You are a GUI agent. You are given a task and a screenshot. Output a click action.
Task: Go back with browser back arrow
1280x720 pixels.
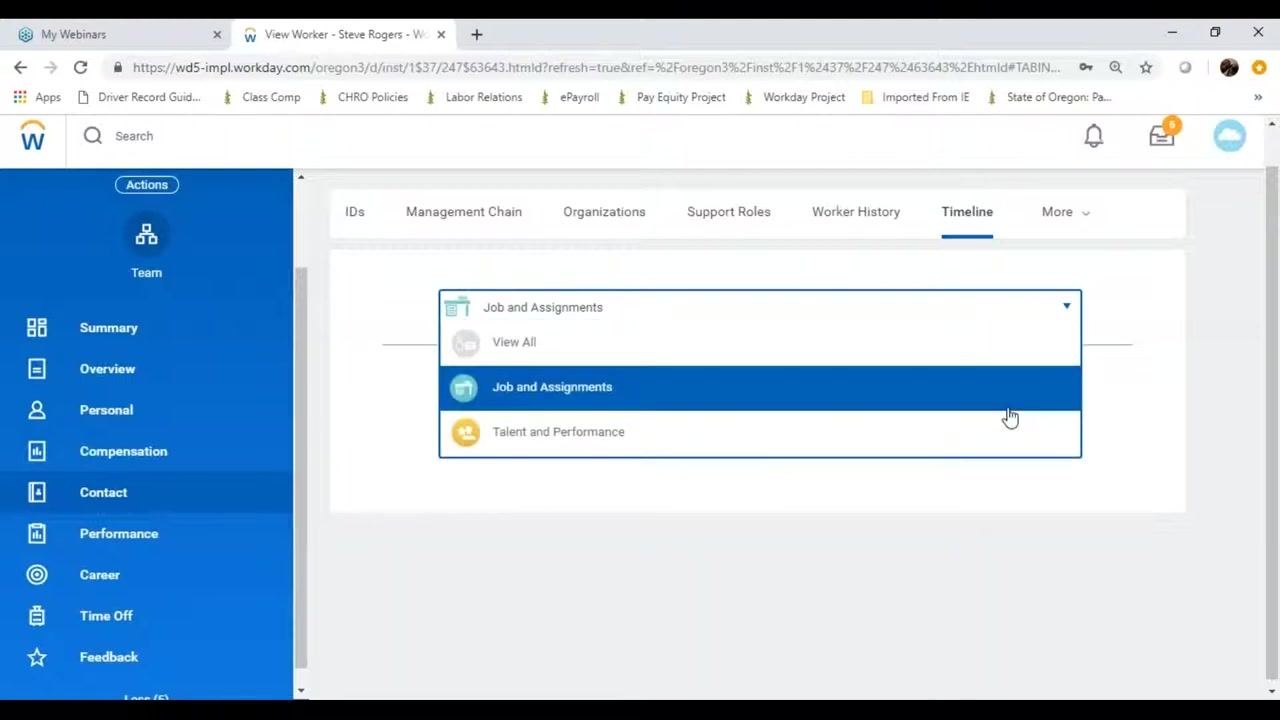point(20,67)
